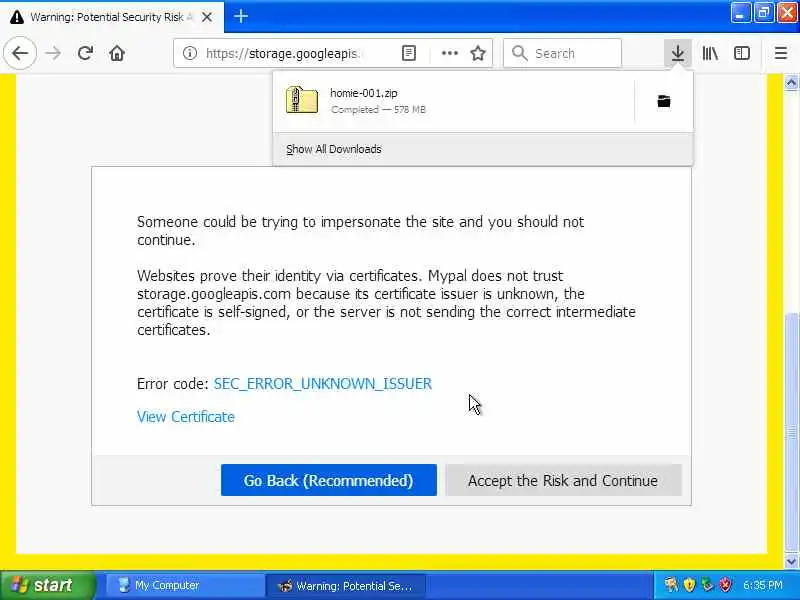Image resolution: width=800 pixels, height=600 pixels.
Task: Click the browser Back arrow button
Action: coord(20,53)
